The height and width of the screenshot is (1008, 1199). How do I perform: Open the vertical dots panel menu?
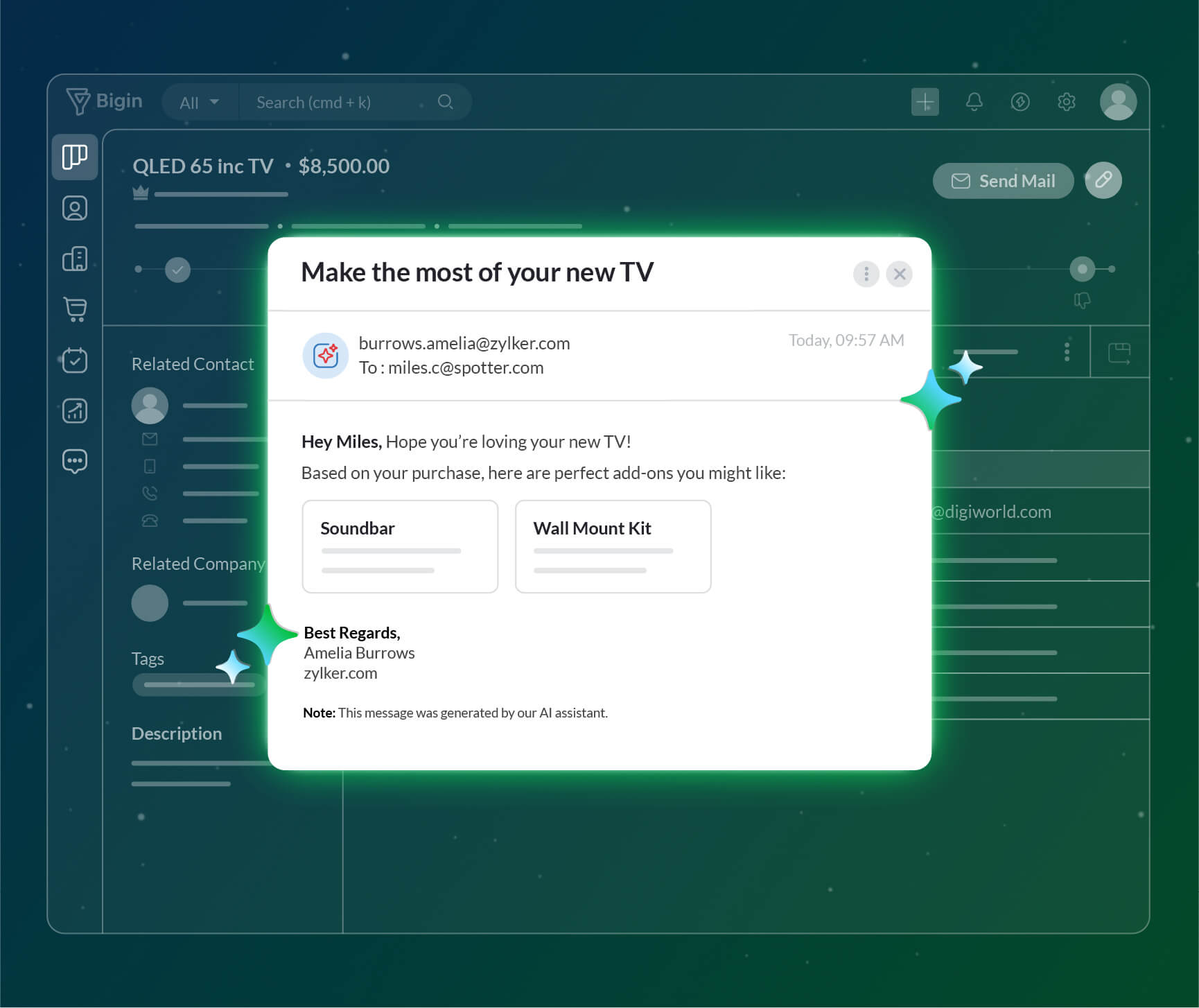tap(1067, 351)
